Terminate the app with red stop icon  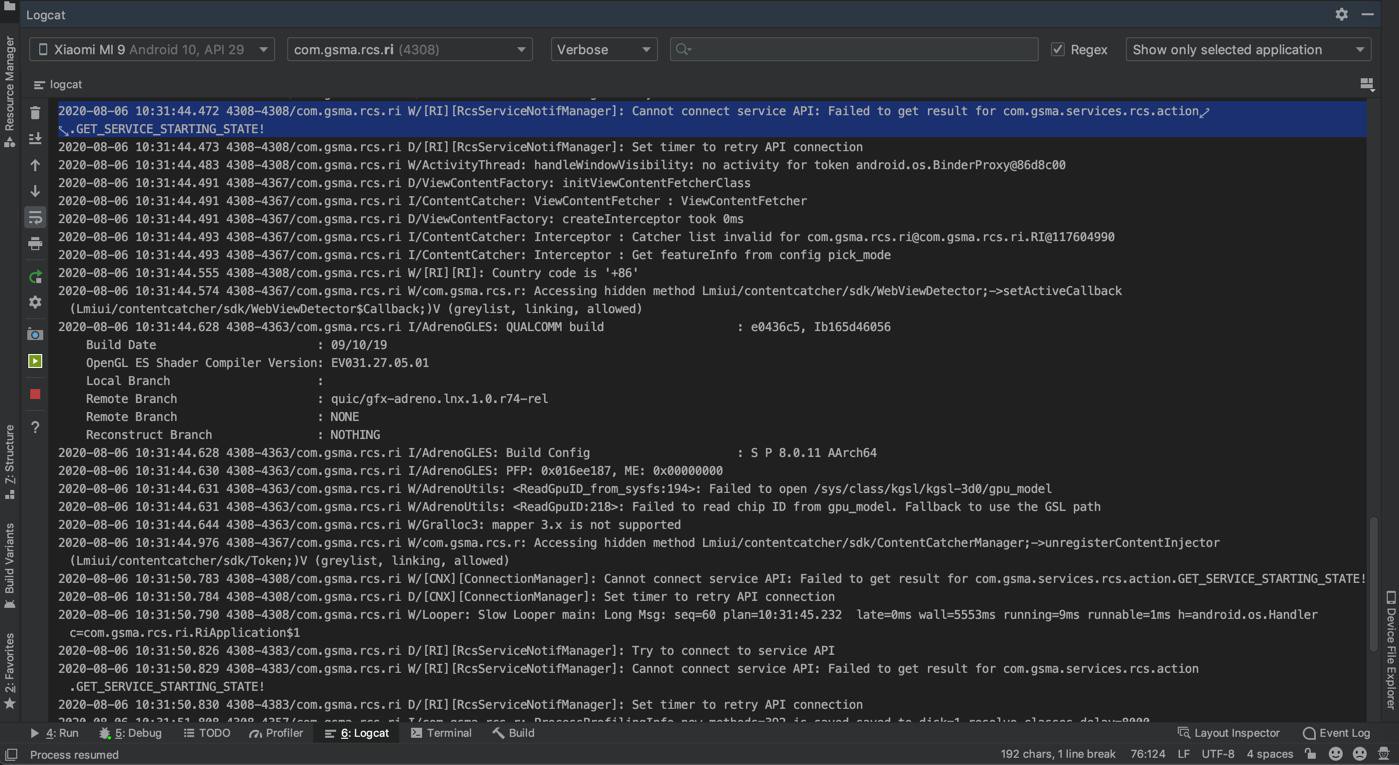coord(35,394)
